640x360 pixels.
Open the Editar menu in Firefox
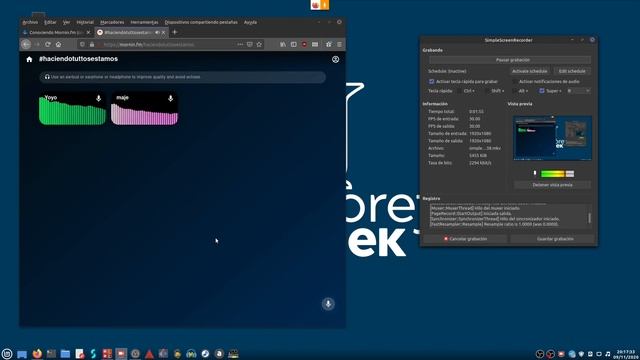tap(50, 22)
